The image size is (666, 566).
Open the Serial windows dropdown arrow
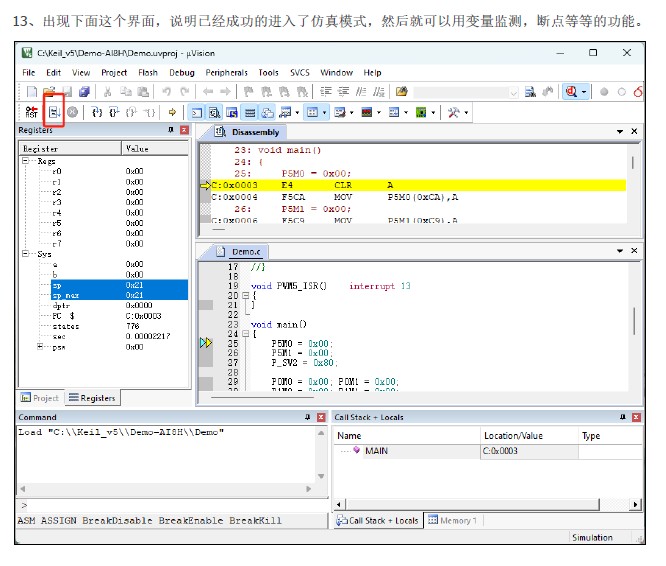pos(351,113)
